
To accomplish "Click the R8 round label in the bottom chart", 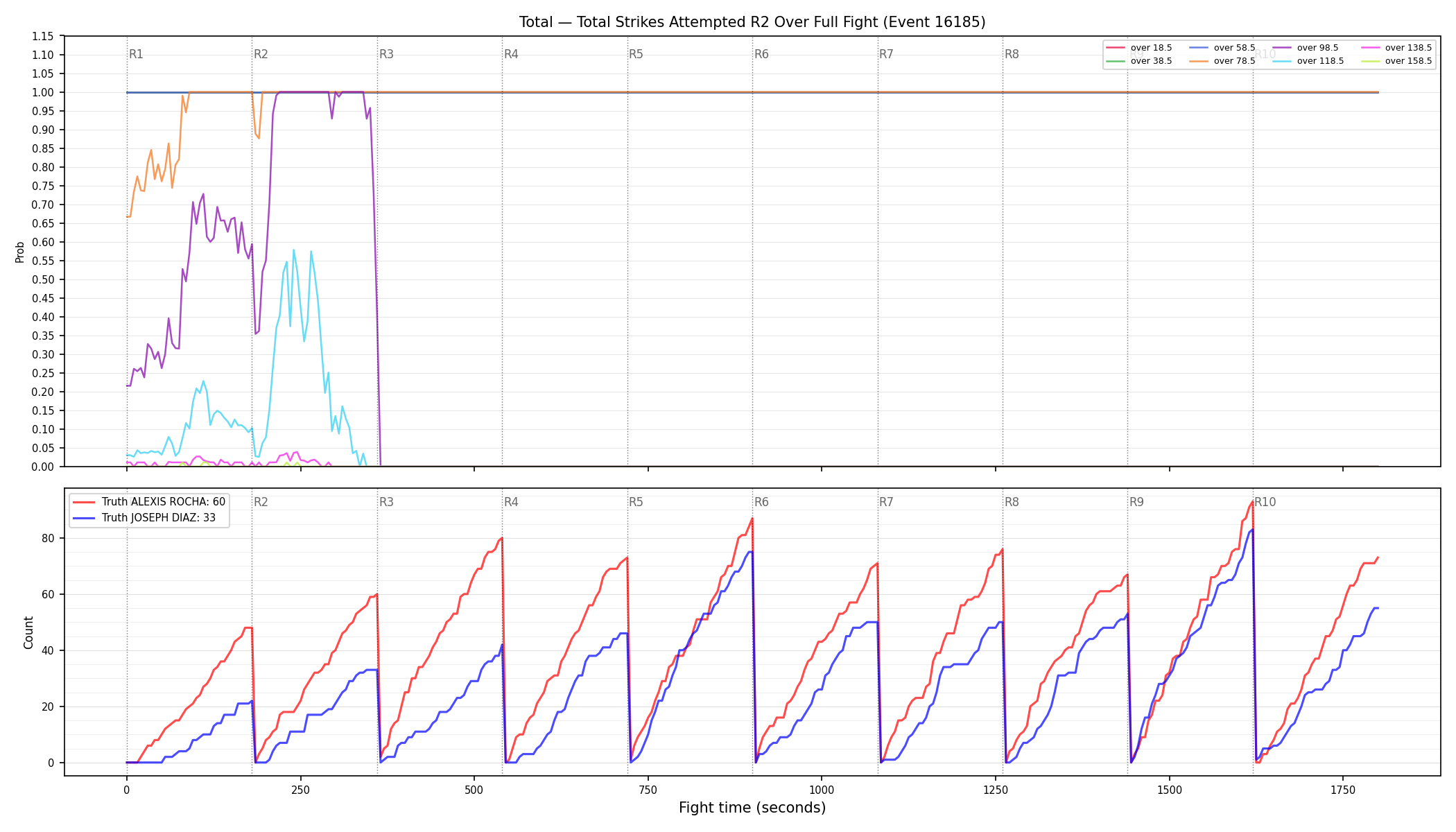I will click(1012, 502).
